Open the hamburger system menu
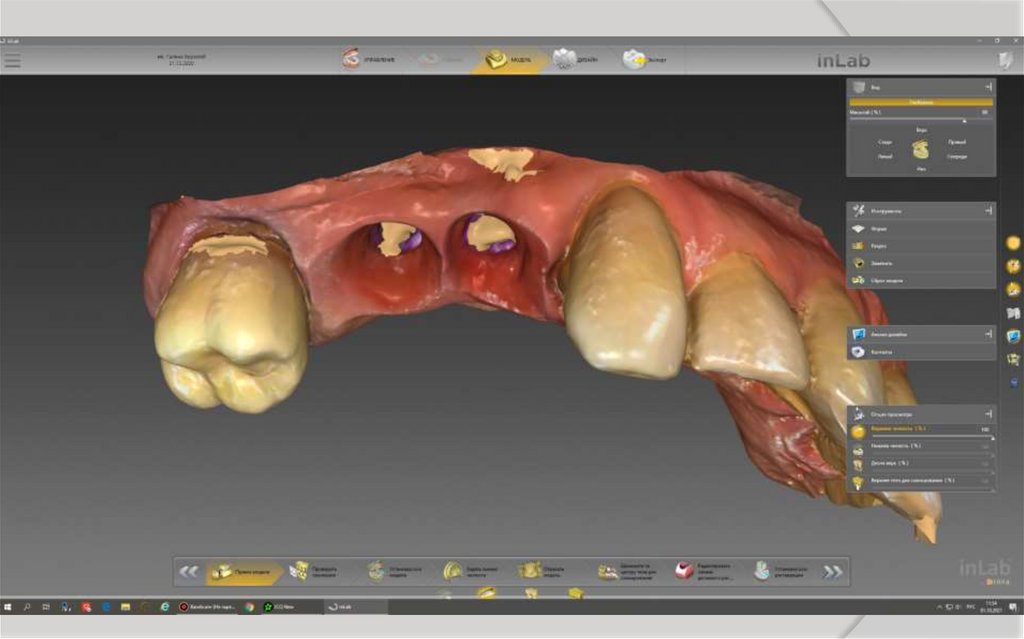The image size is (1024, 639). [12, 60]
